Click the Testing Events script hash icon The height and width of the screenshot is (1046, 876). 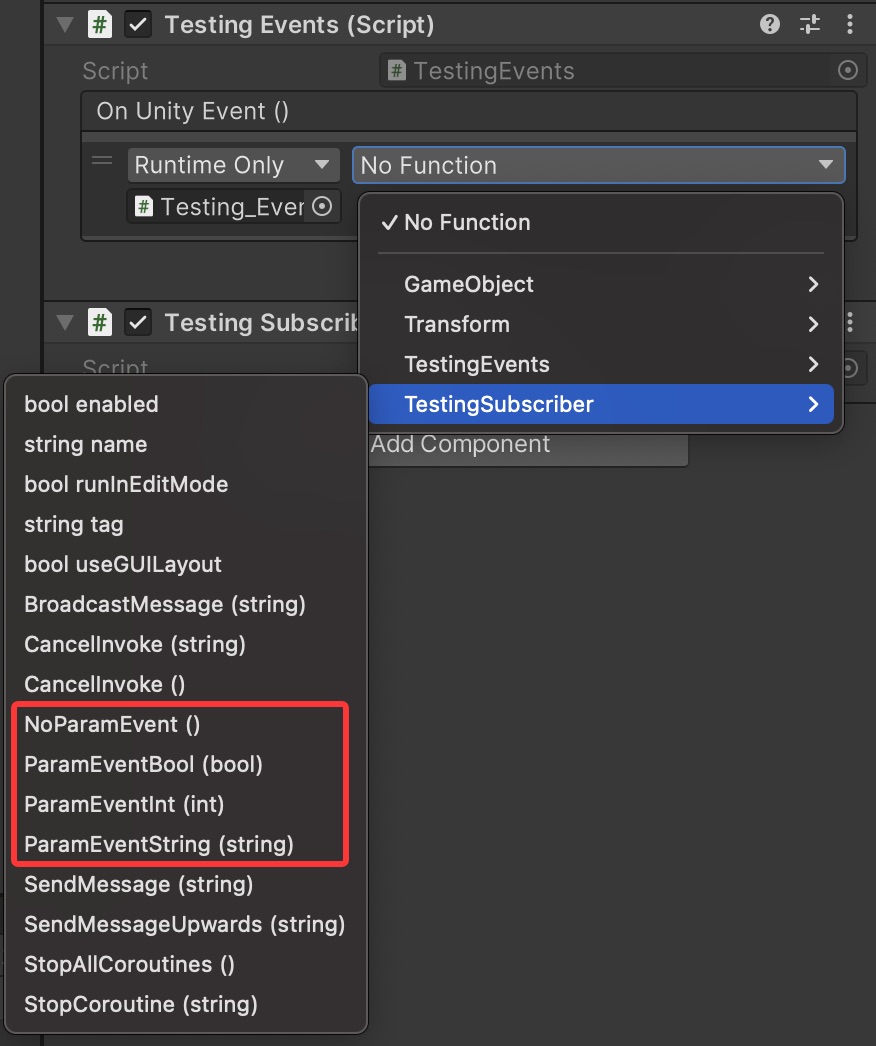click(100, 25)
